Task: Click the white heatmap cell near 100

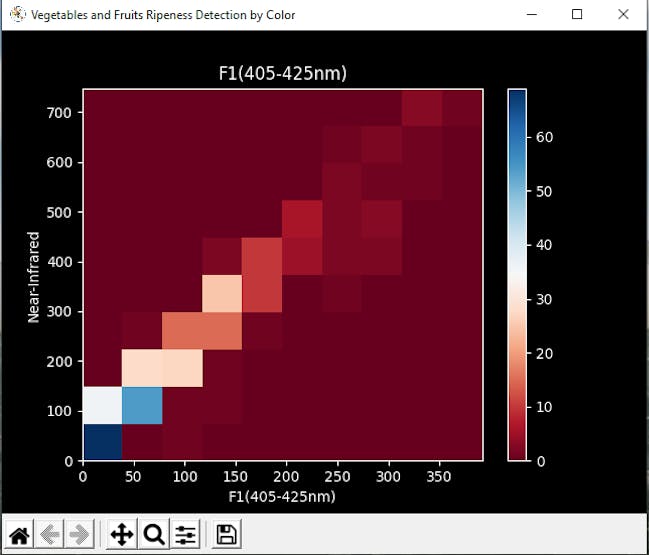Action: click(103, 406)
